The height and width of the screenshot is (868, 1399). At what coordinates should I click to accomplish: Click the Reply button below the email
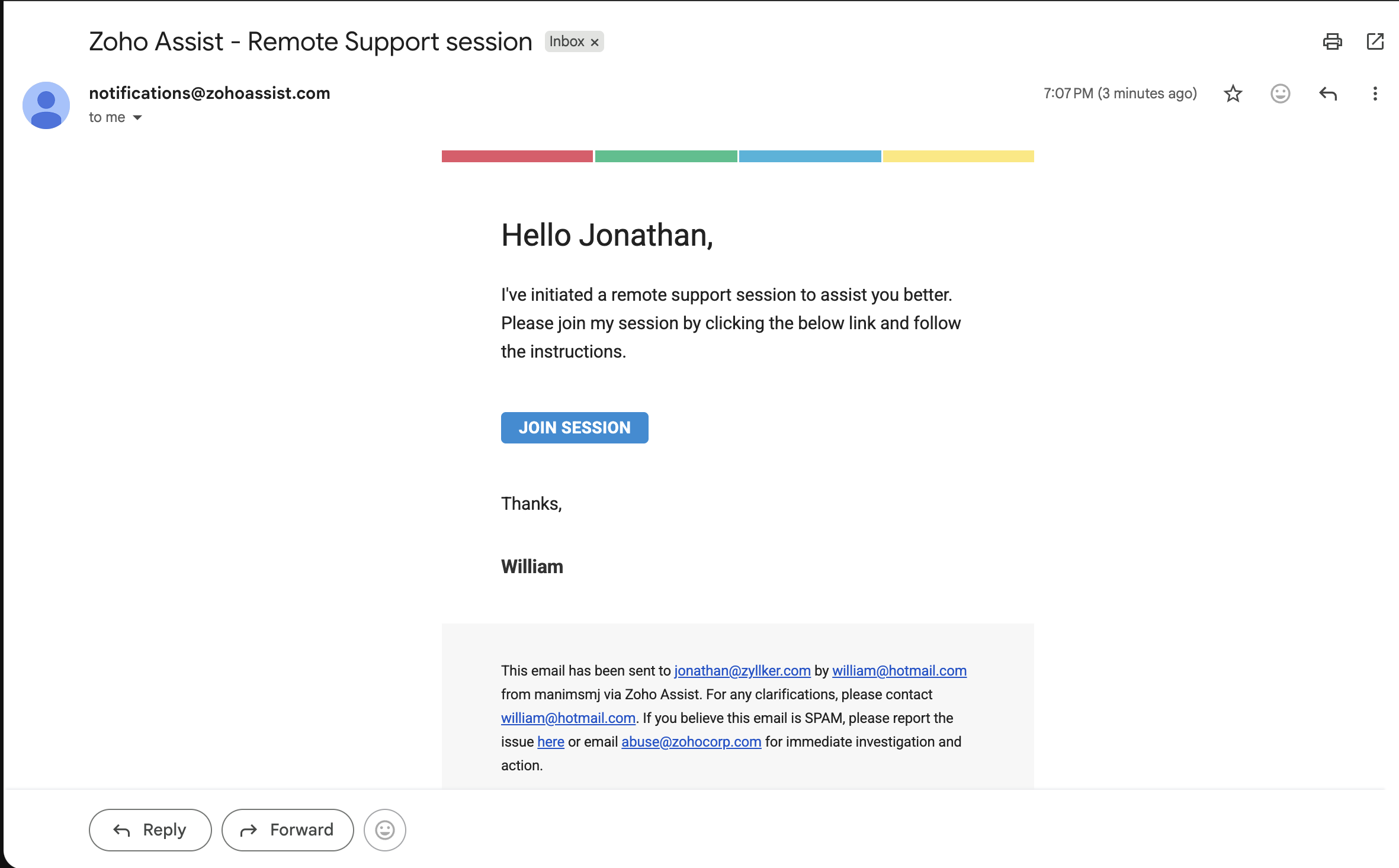(150, 830)
